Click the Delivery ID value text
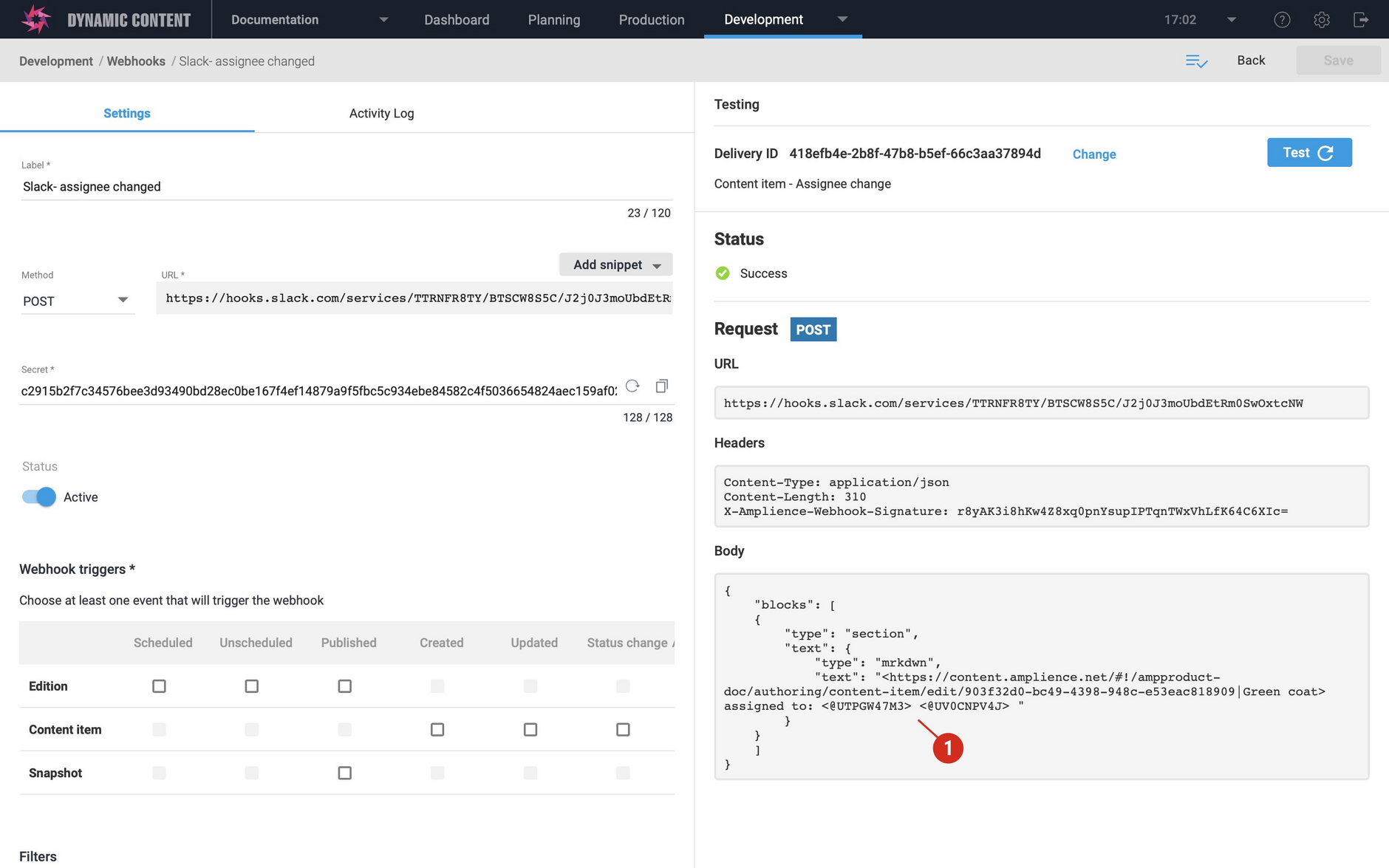The height and width of the screenshot is (868, 1389). pos(915,154)
